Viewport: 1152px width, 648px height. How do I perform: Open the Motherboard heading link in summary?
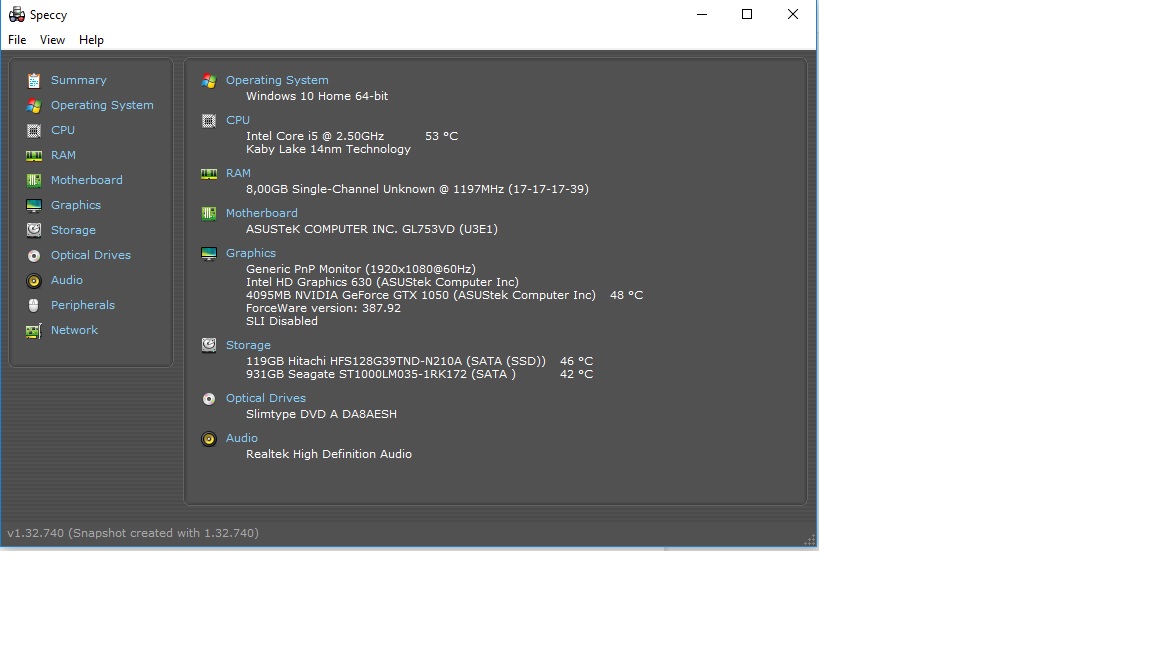coord(262,213)
